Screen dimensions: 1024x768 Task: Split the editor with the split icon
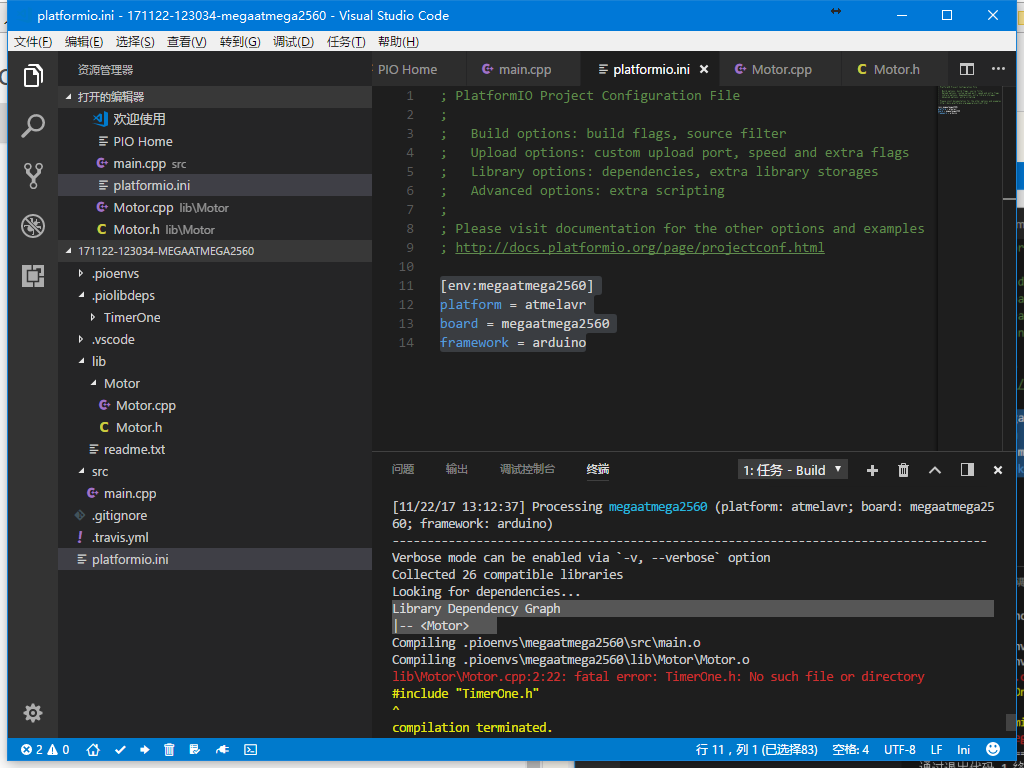967,69
